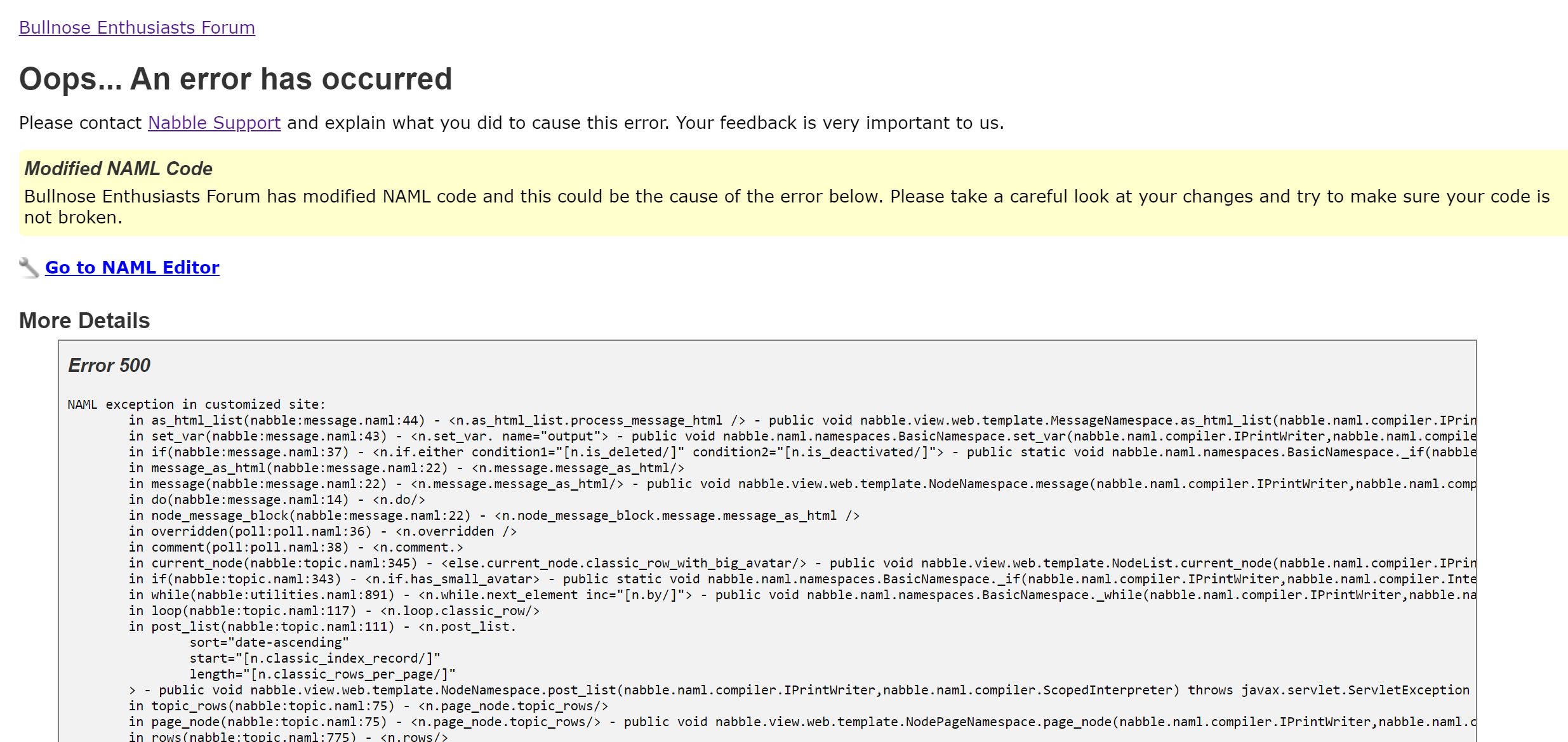Click the do(nabble:message.naml:14) trace line
This screenshot has width=1568, height=742.
[x=277, y=500]
